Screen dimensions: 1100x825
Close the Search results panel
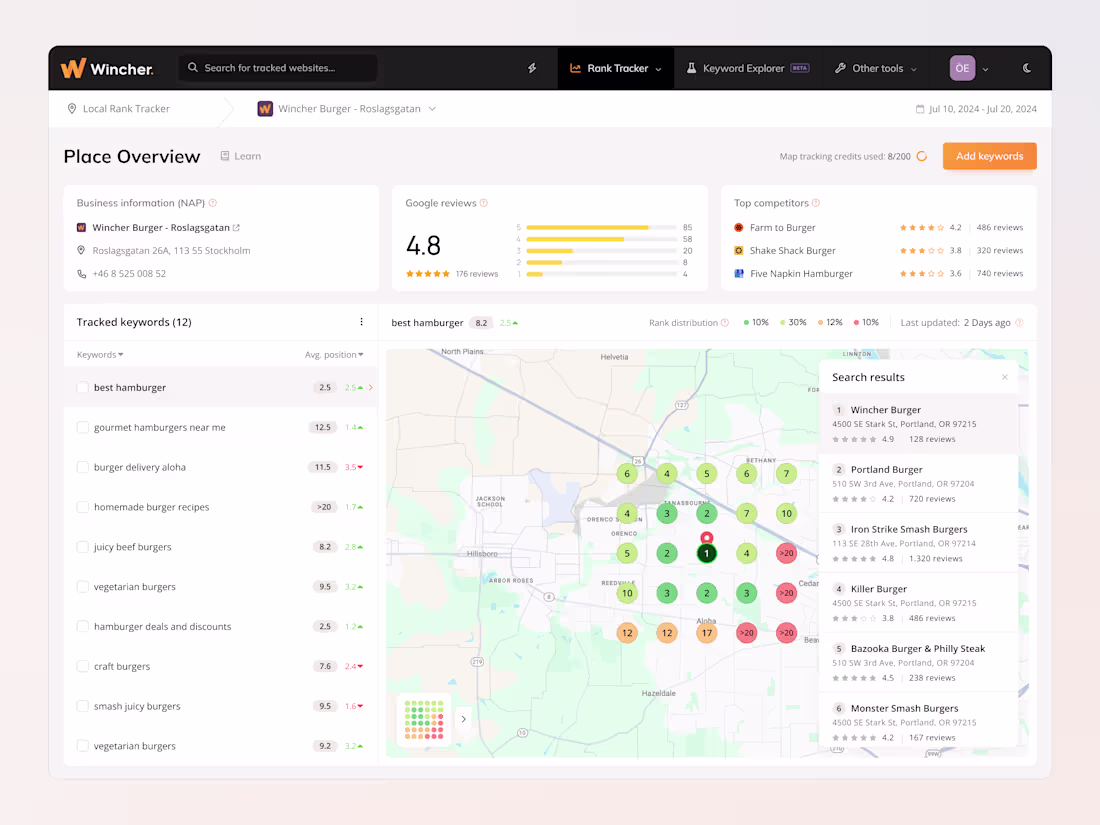point(1005,377)
